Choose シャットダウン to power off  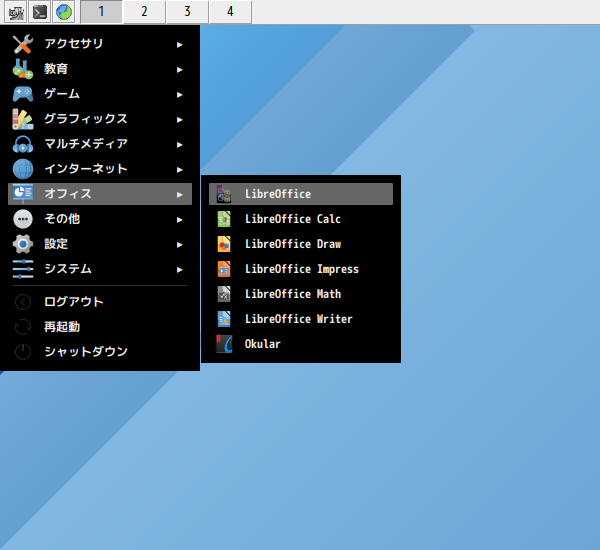[100, 352]
